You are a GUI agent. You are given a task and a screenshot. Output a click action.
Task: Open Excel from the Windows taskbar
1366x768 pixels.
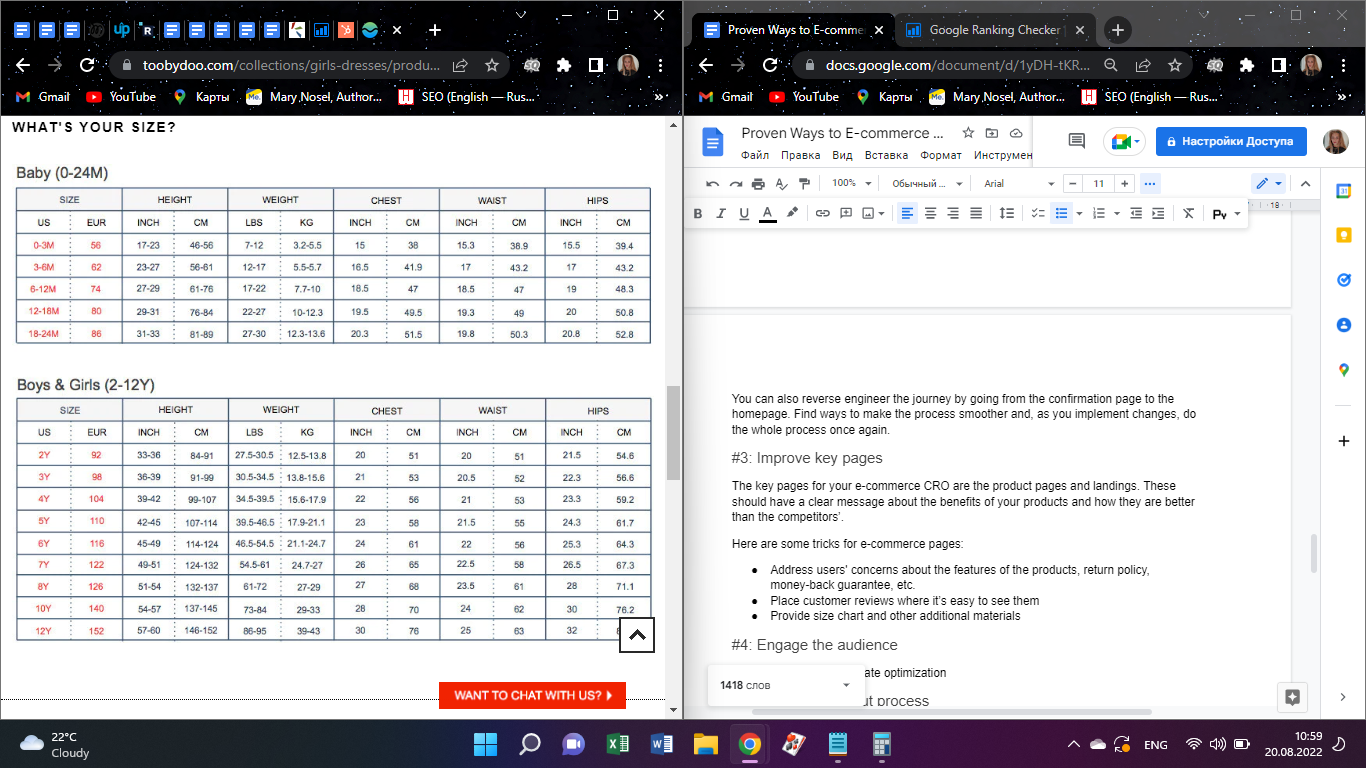[617, 744]
